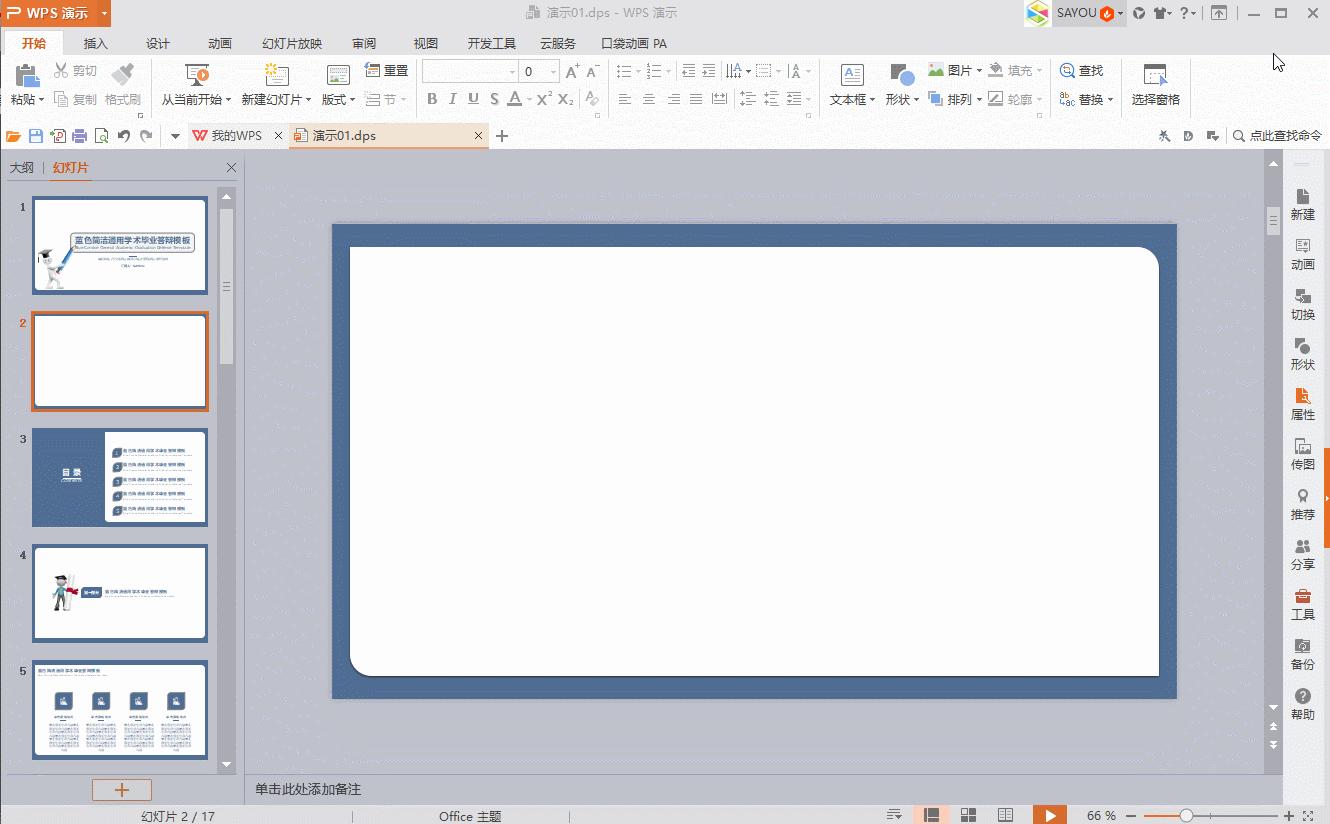Expand the Text Box (文本框) dropdown
The width and height of the screenshot is (1330, 824).
(852, 99)
